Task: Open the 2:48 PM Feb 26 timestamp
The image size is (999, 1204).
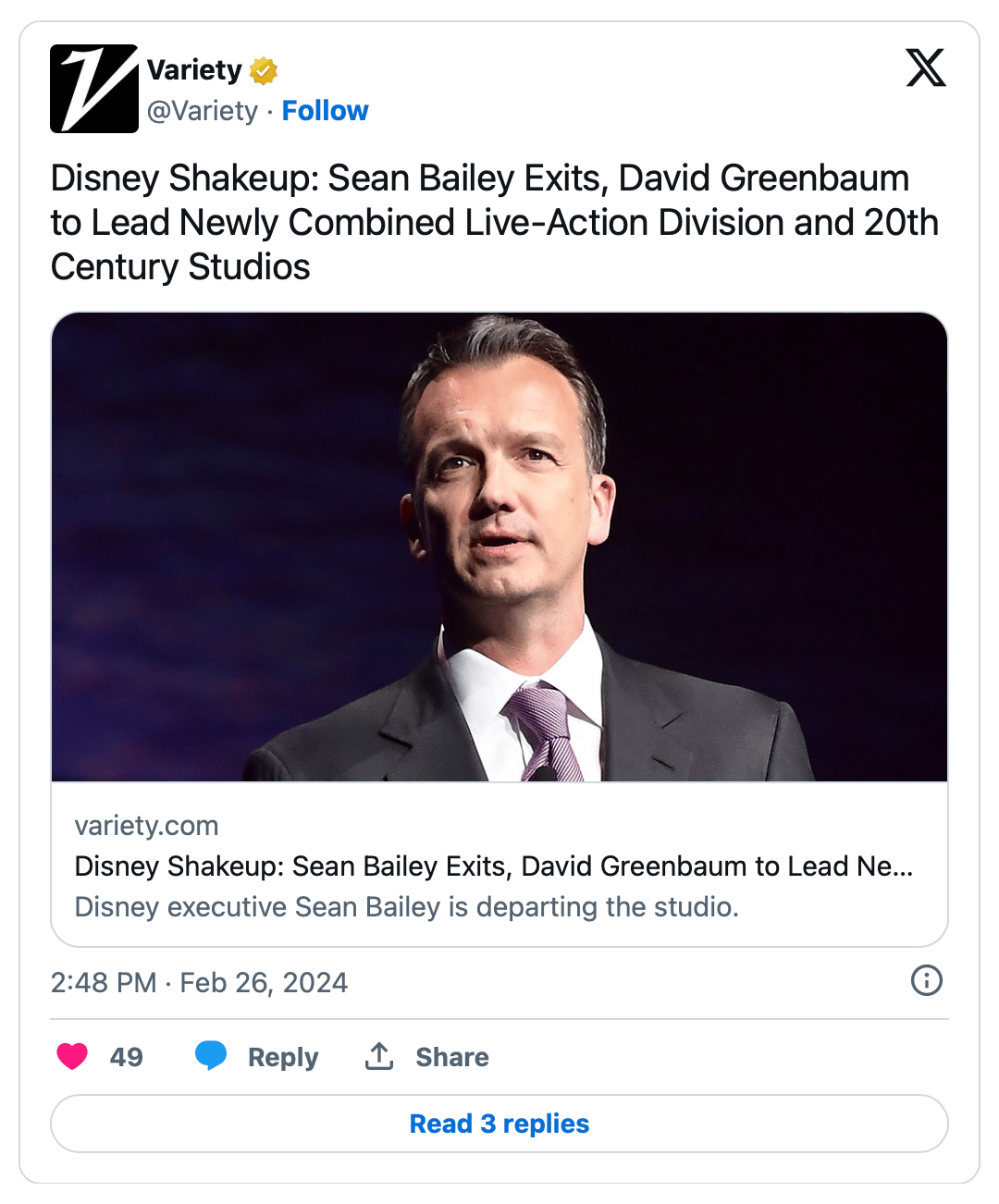Action: point(199,982)
